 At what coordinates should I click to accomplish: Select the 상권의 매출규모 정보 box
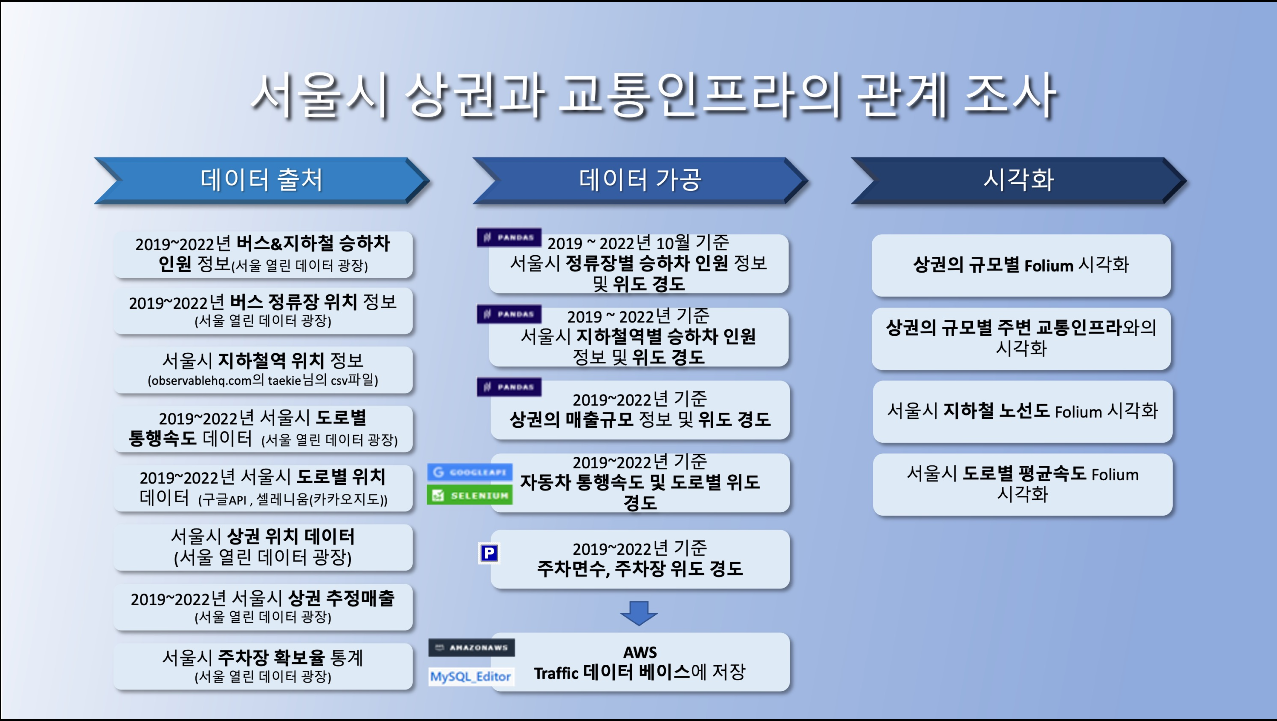click(x=639, y=410)
